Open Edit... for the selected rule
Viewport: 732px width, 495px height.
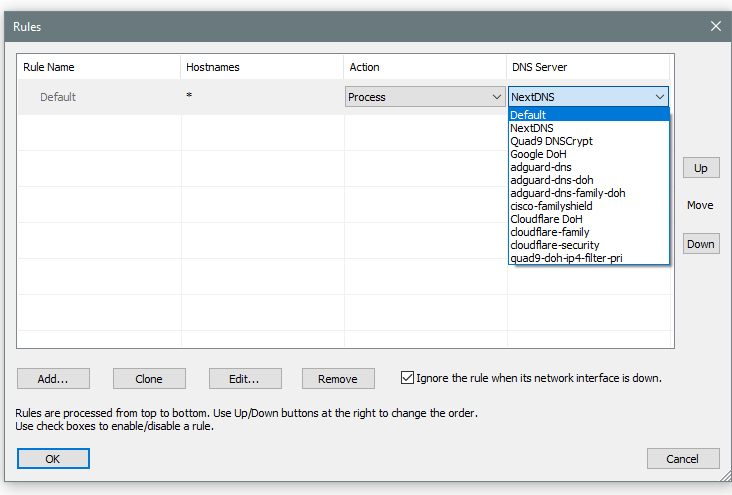[245, 379]
